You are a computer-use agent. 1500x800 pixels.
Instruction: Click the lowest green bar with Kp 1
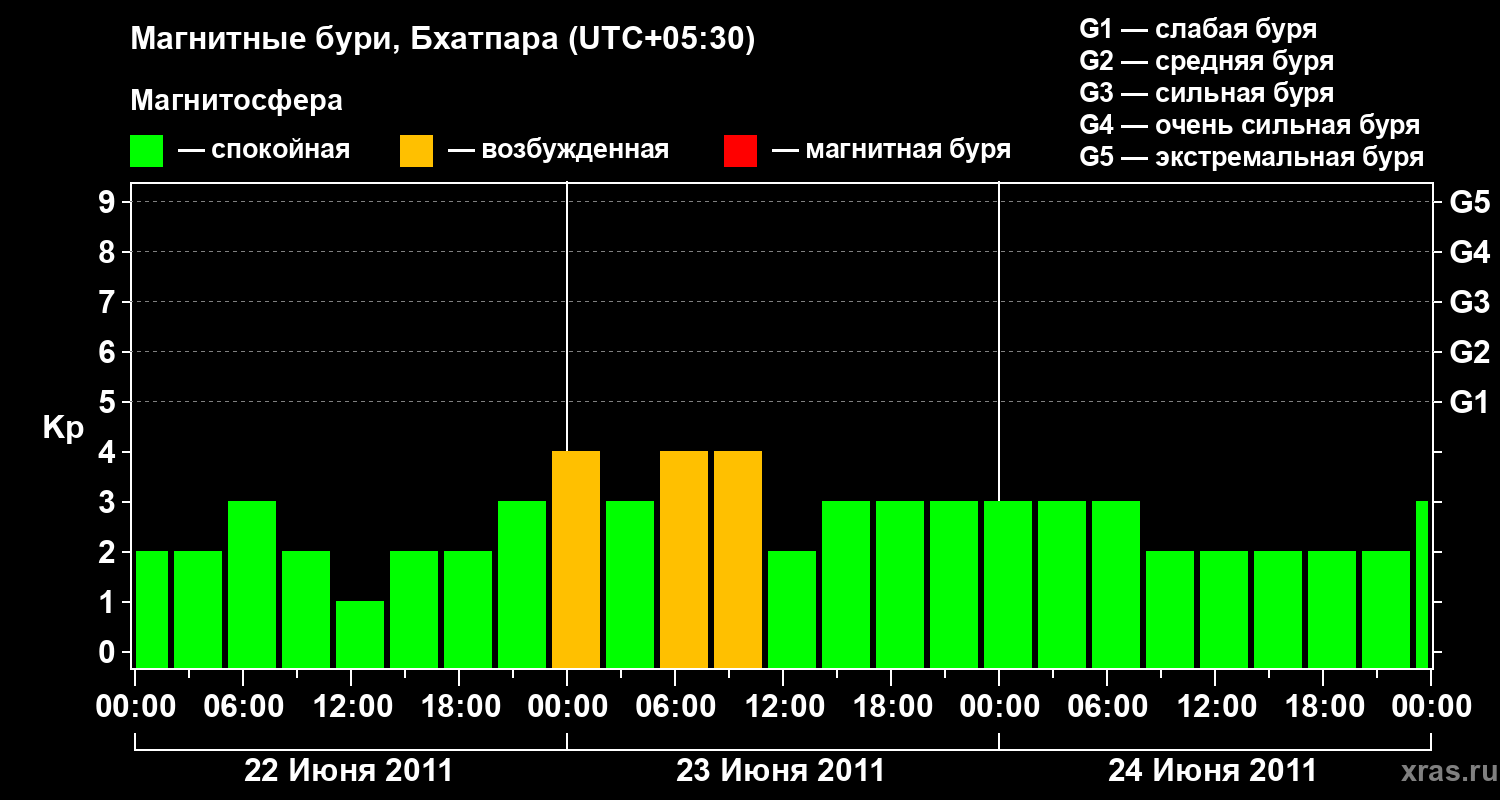pyautogui.click(x=360, y=634)
